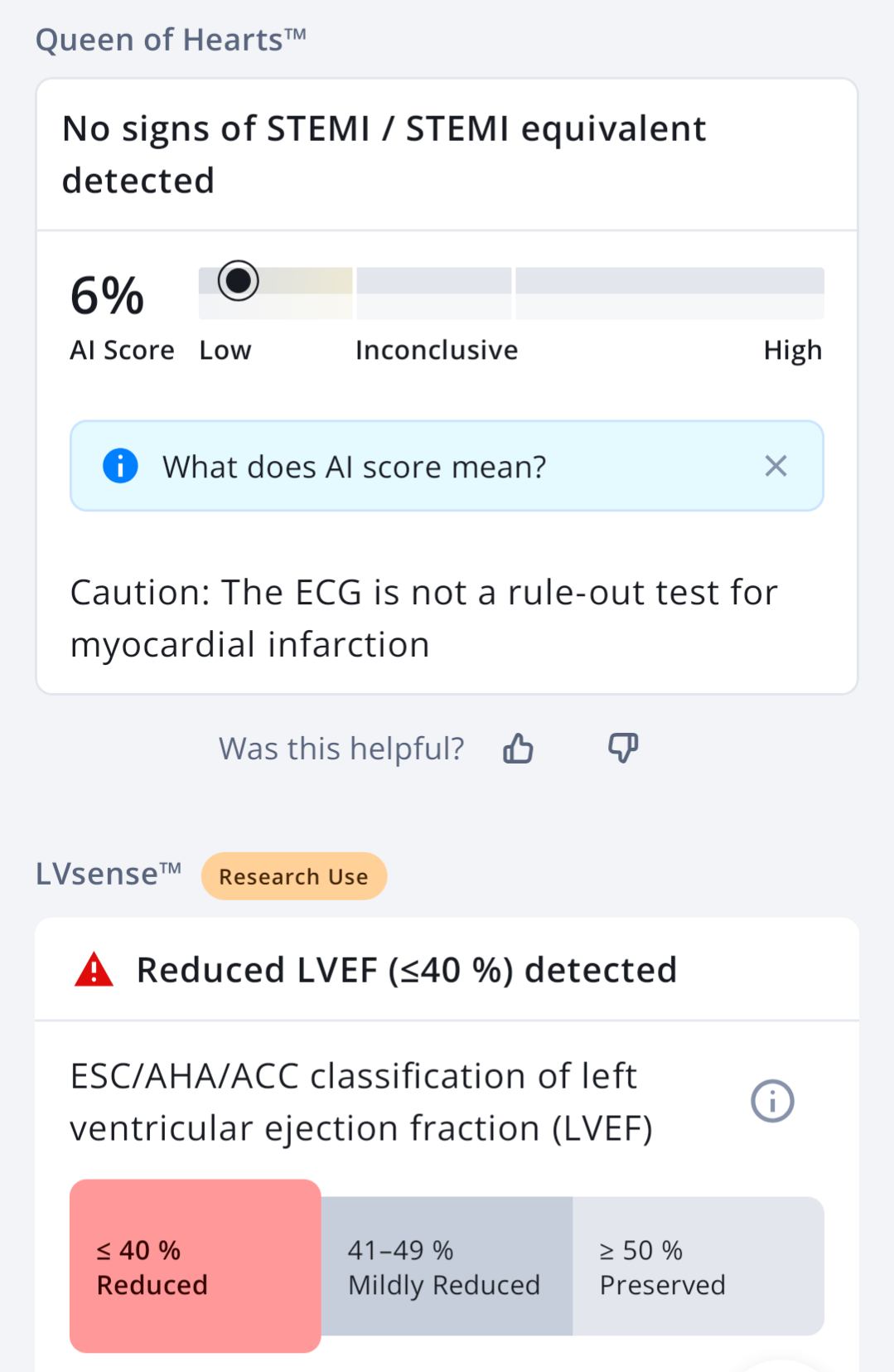The height and width of the screenshot is (1372, 894).
Task: Open the LVEF classification info icon
Action: 772,1101
